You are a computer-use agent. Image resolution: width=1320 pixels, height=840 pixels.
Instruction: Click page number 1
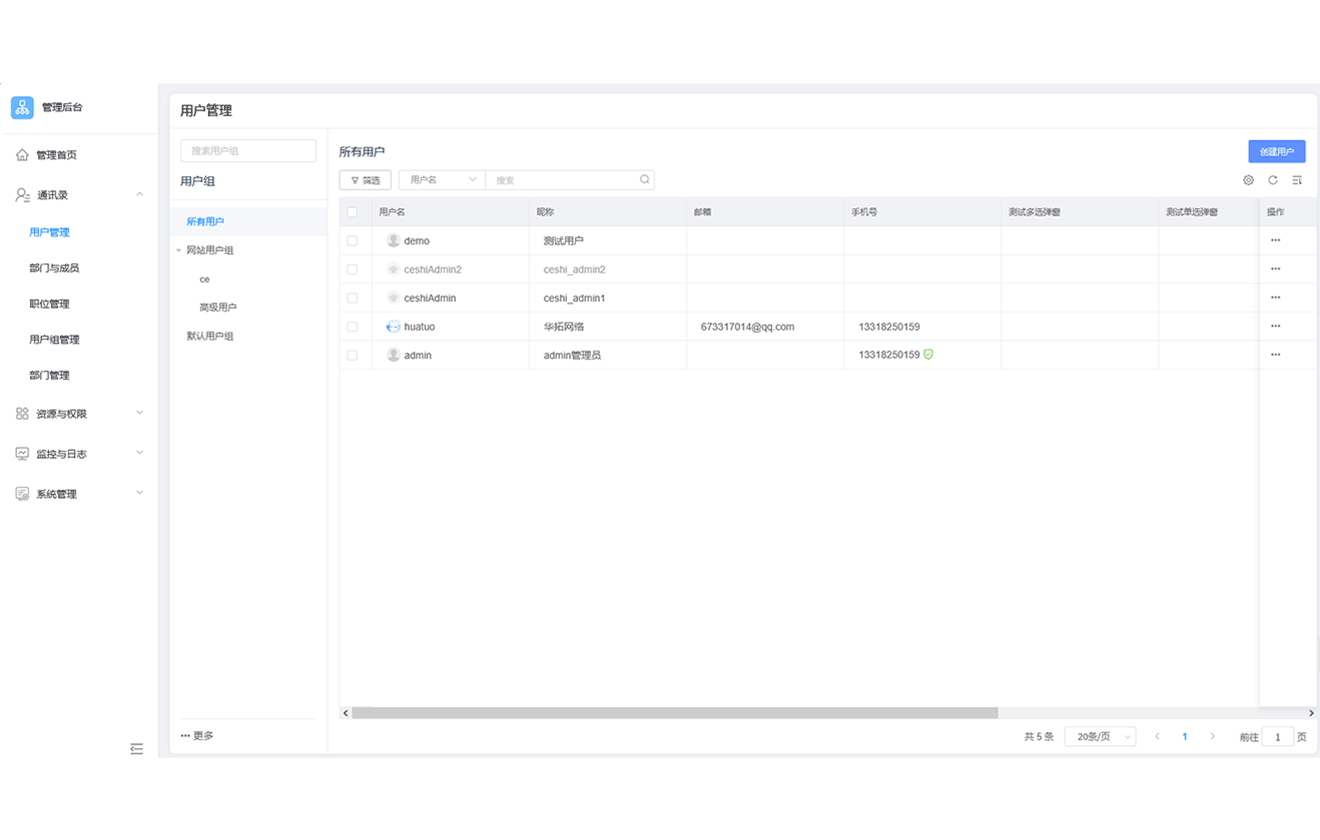[1185, 737]
